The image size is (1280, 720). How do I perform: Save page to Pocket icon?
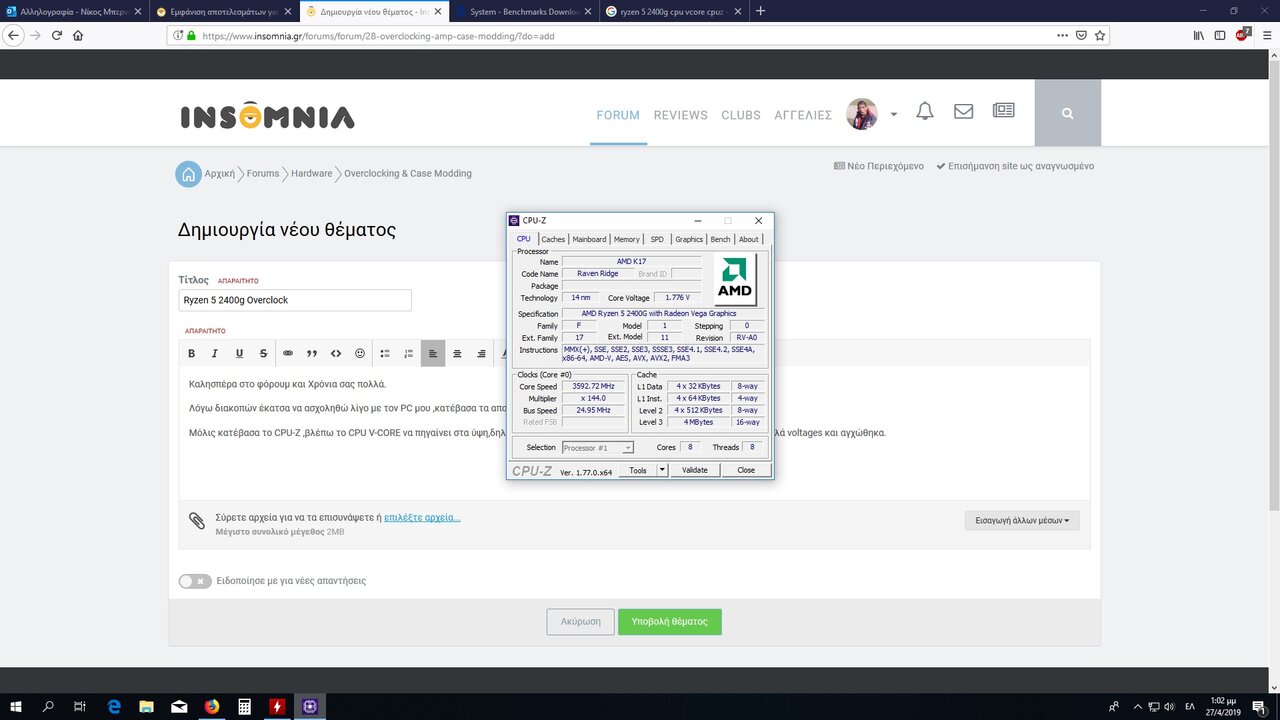point(1082,35)
